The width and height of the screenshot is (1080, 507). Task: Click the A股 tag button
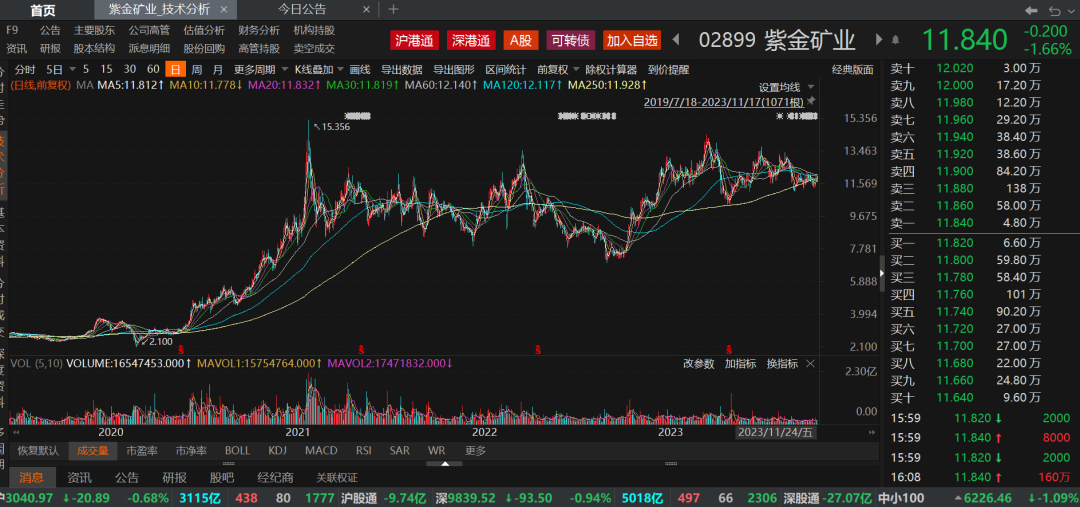coord(521,40)
